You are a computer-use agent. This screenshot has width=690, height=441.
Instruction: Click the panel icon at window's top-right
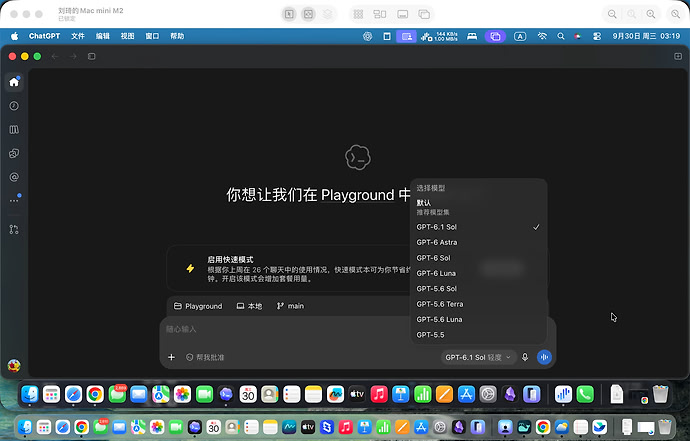(x=678, y=56)
